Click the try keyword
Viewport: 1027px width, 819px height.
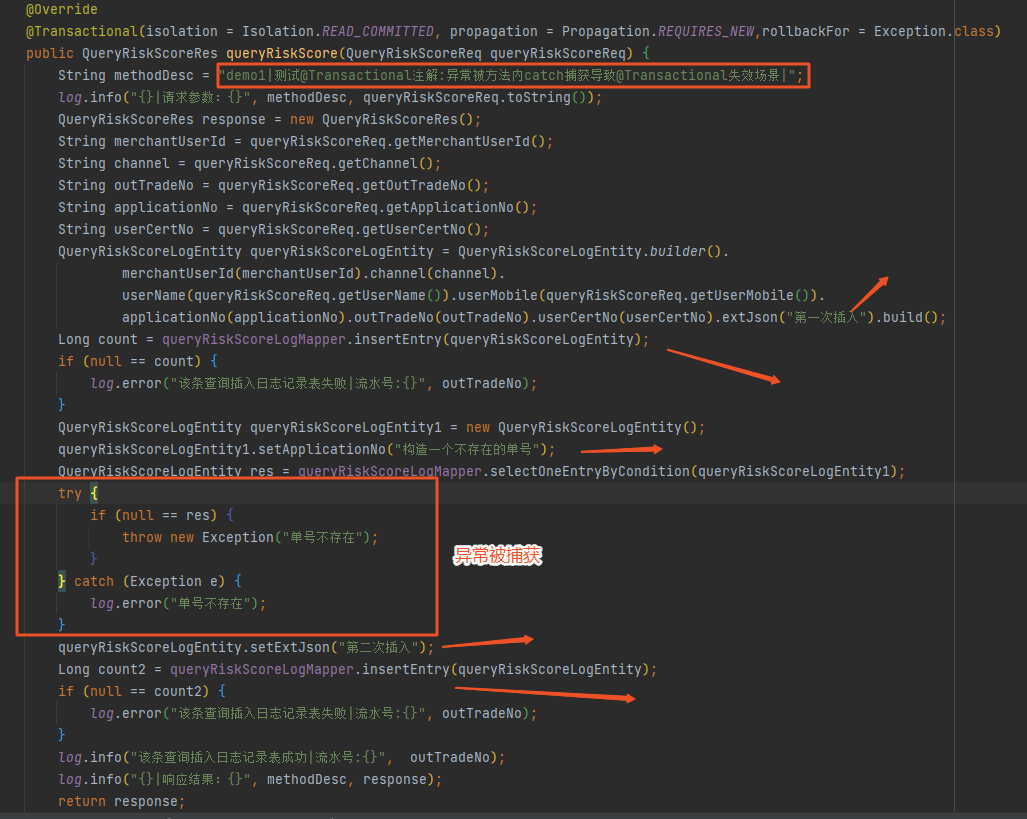pos(70,493)
